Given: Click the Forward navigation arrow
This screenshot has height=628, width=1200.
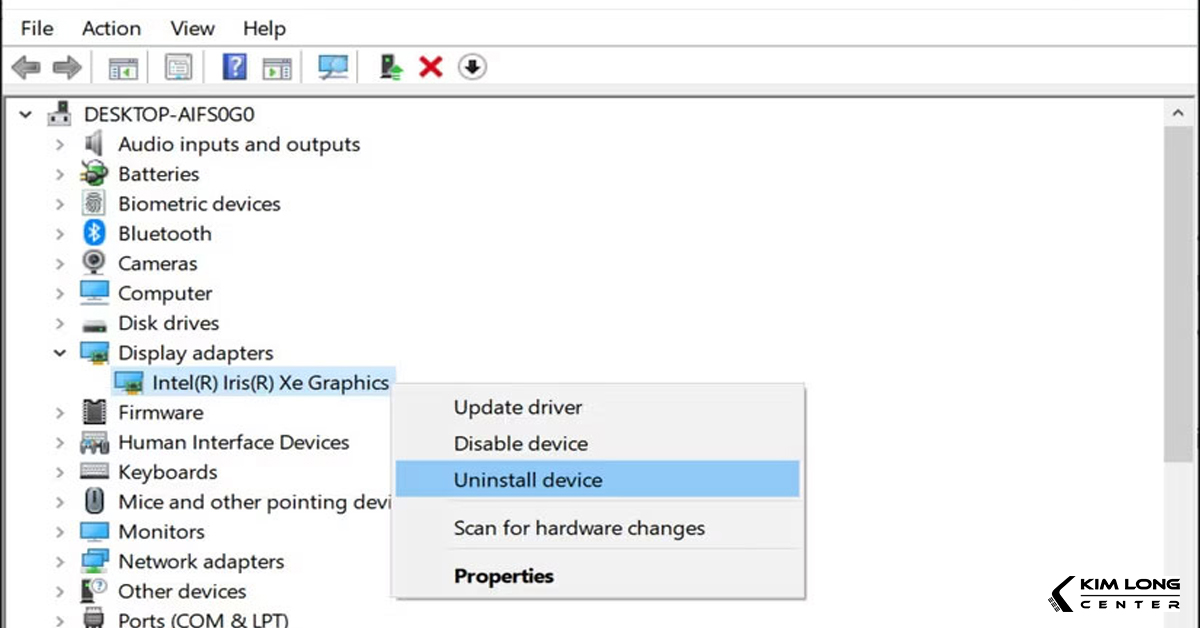Looking at the screenshot, I should click(66, 66).
